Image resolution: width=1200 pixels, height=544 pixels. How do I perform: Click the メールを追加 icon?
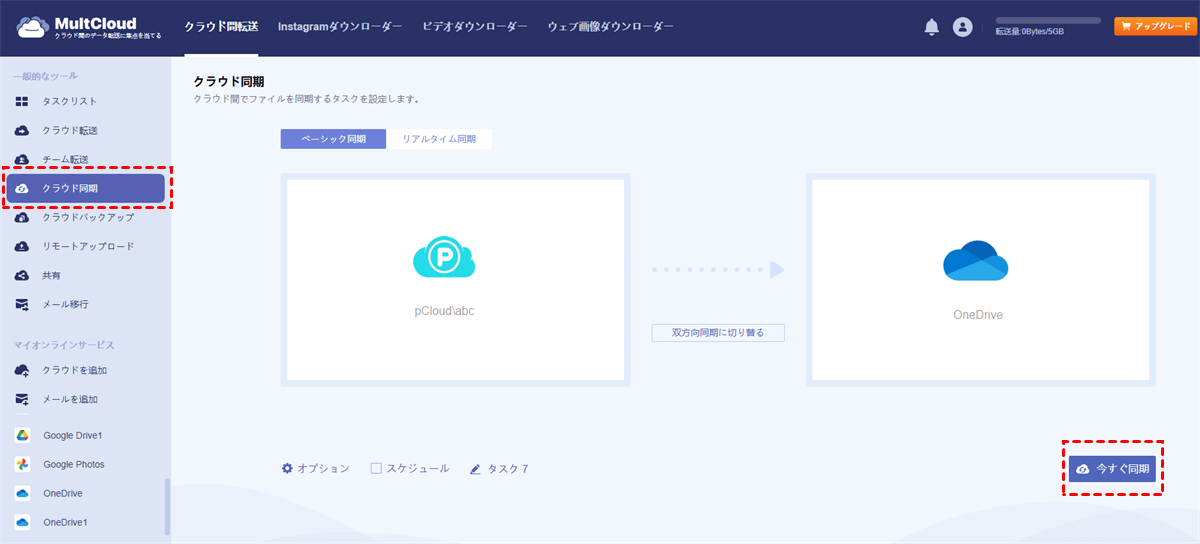click(22, 399)
